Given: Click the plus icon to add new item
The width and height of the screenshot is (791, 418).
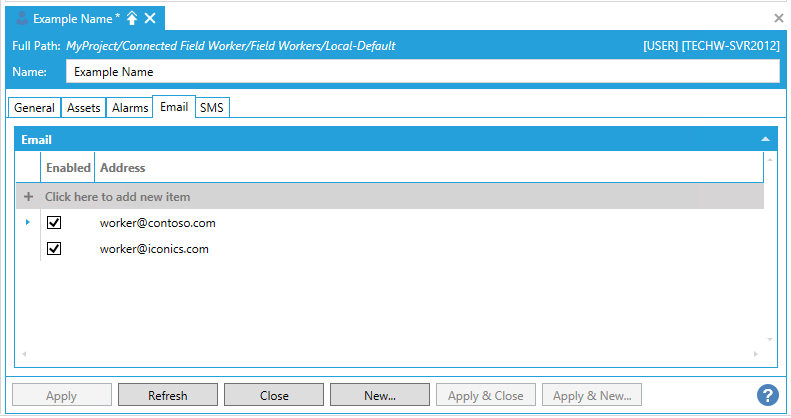Looking at the screenshot, I should [x=28, y=197].
